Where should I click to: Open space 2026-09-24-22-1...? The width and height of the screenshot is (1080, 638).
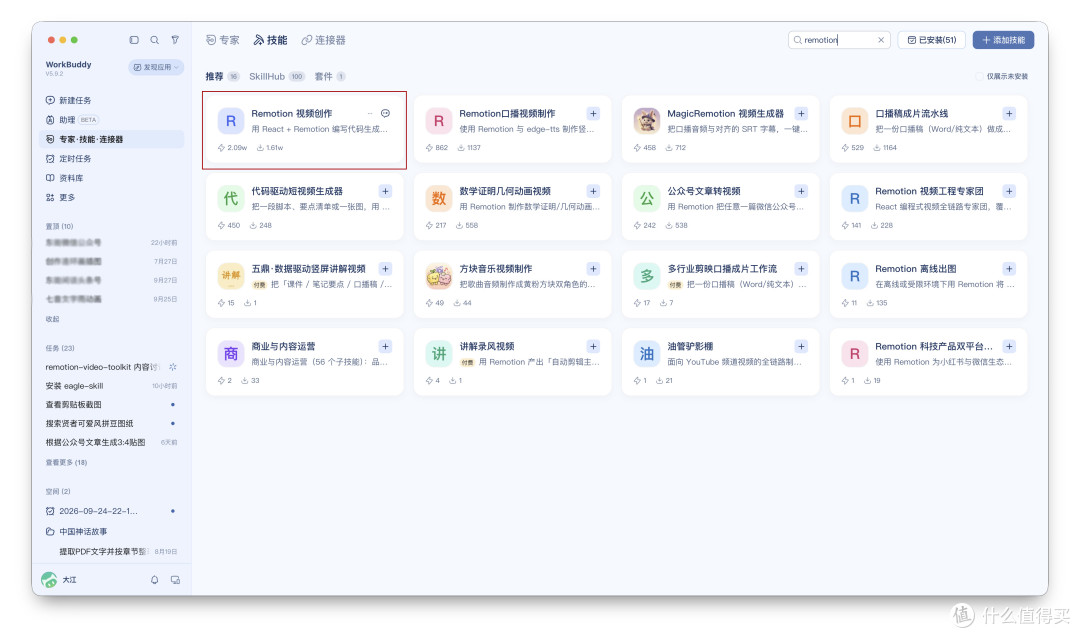[x=112, y=511]
